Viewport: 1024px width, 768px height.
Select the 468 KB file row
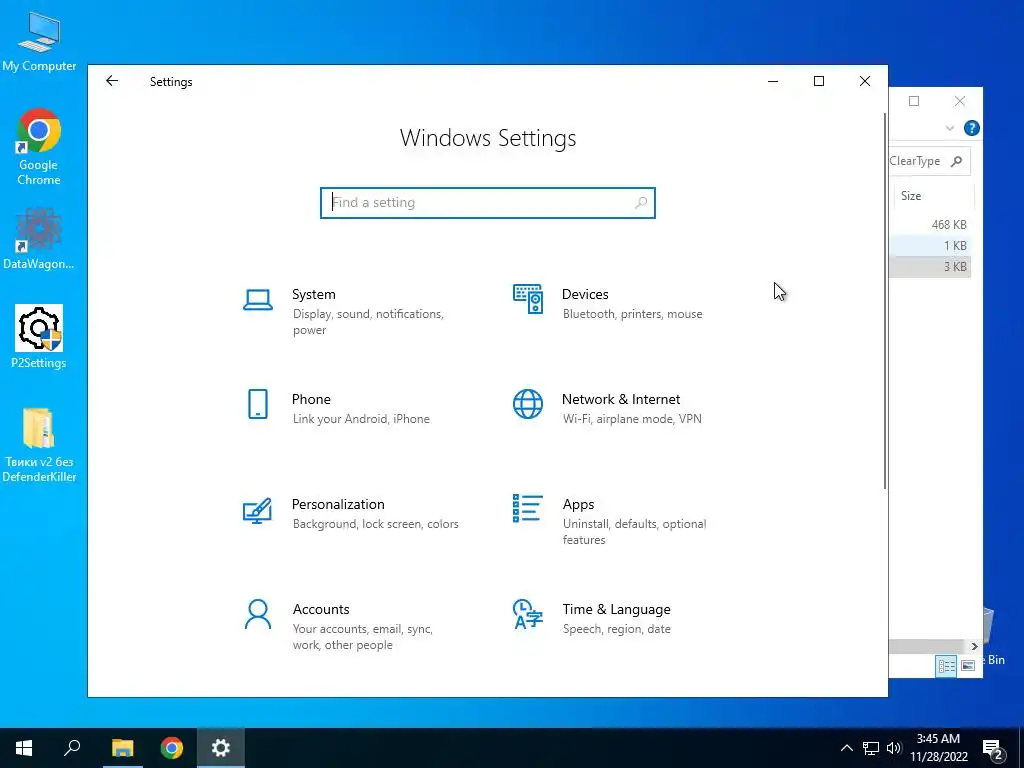pos(930,224)
